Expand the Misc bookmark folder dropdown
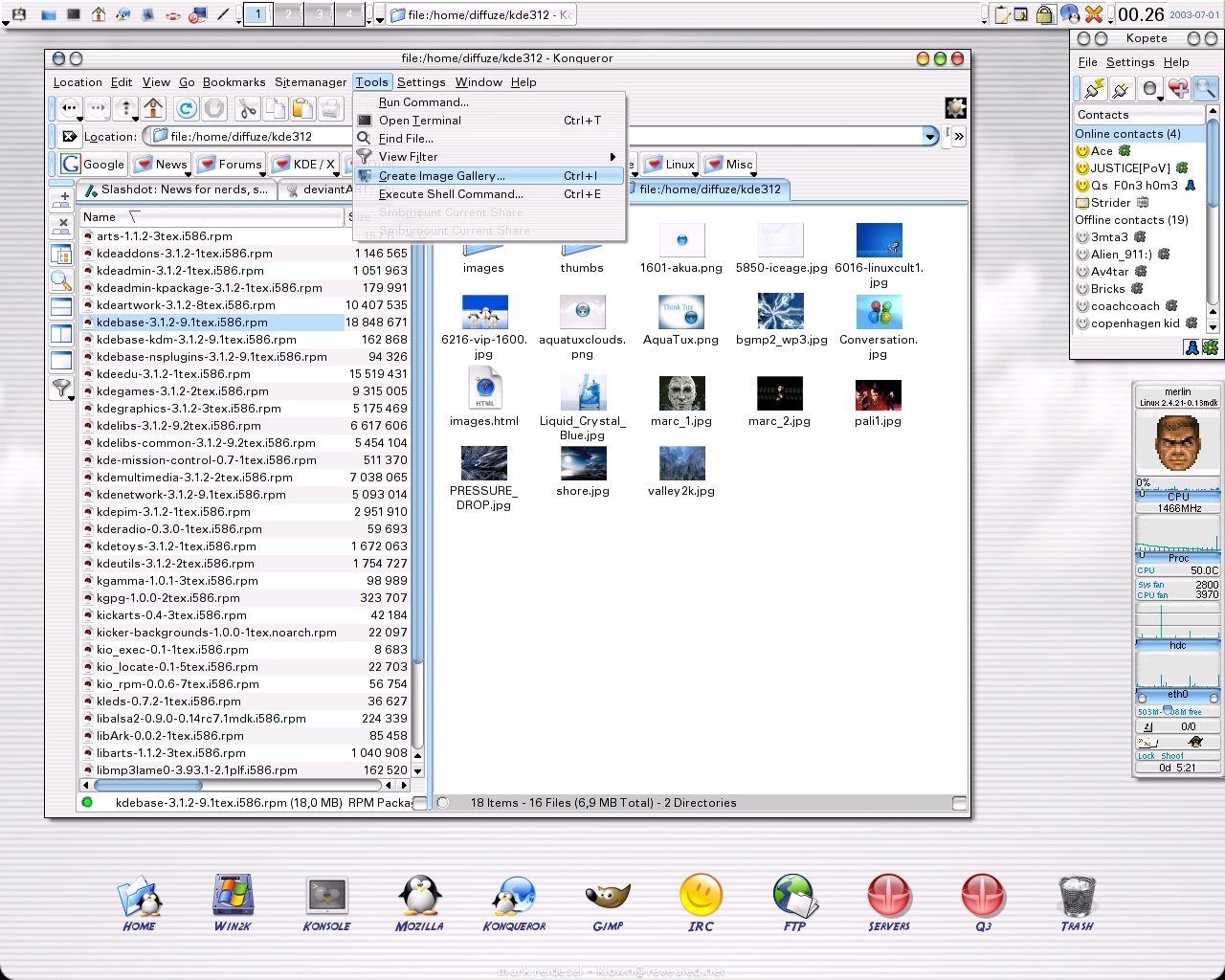Viewport: 1225px width, 980px height. pos(729,164)
